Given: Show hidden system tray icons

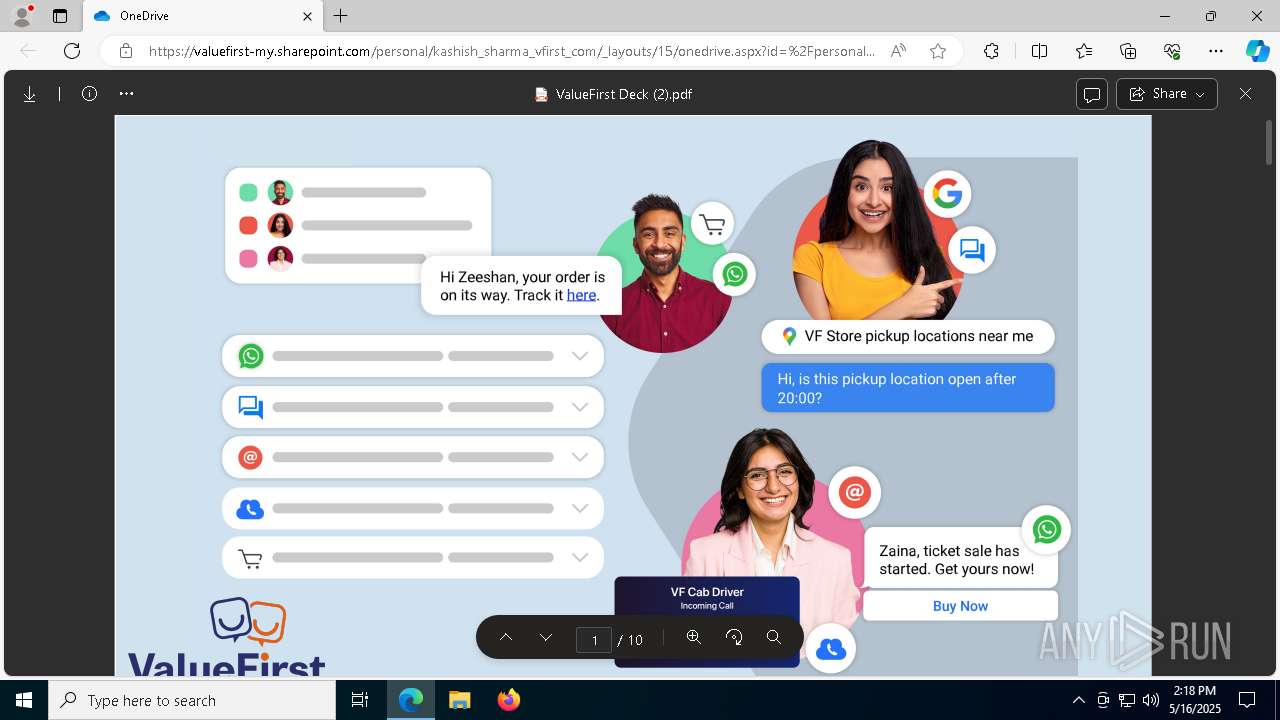Looking at the screenshot, I should 1078,700.
